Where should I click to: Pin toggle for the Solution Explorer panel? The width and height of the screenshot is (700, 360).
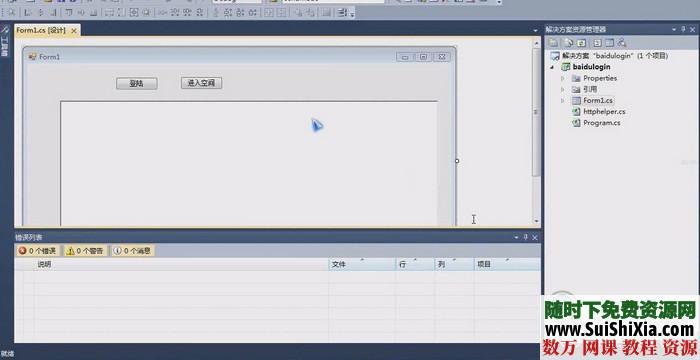click(x=683, y=29)
